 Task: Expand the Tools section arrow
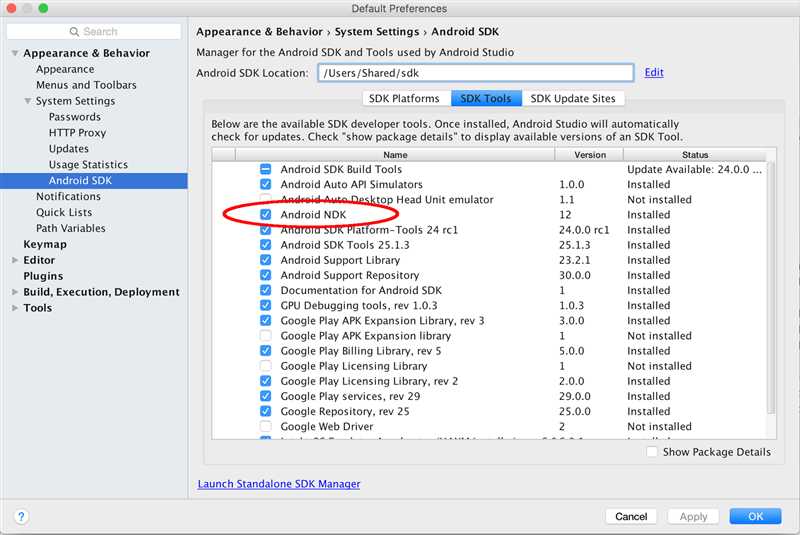pyautogui.click(x=15, y=308)
